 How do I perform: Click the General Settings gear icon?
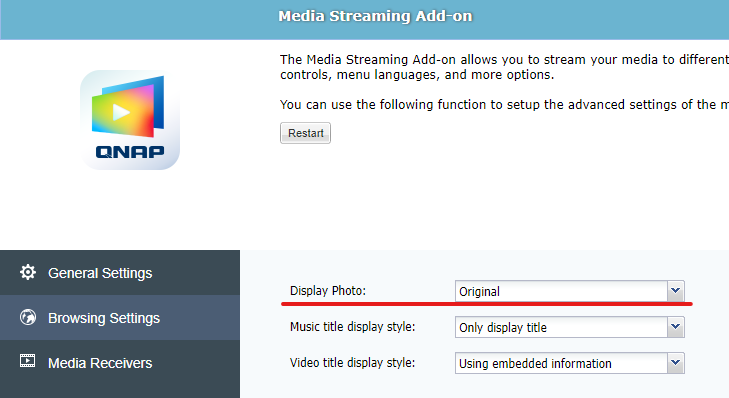click(x=28, y=272)
